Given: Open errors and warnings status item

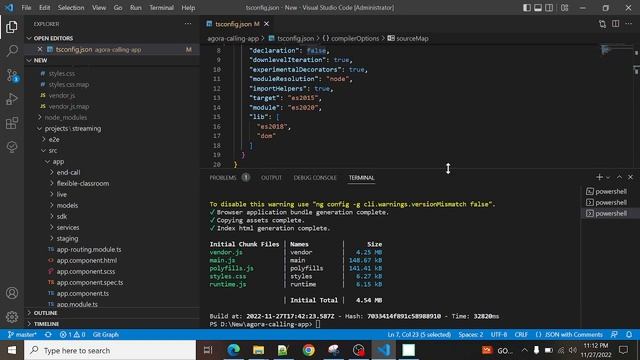Looking at the screenshot, I should pyautogui.click(x=72, y=335).
